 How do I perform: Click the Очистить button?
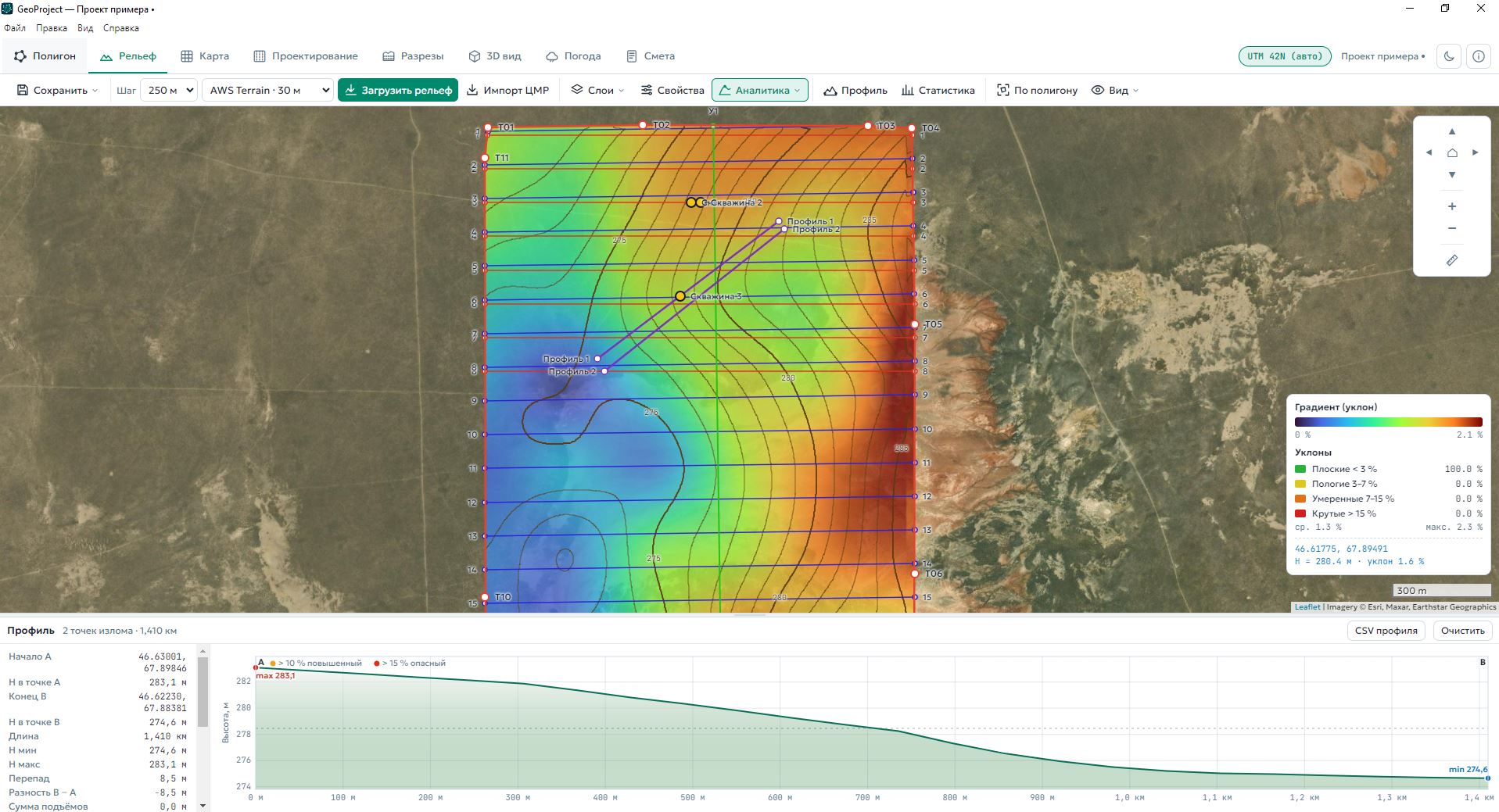pyautogui.click(x=1463, y=631)
